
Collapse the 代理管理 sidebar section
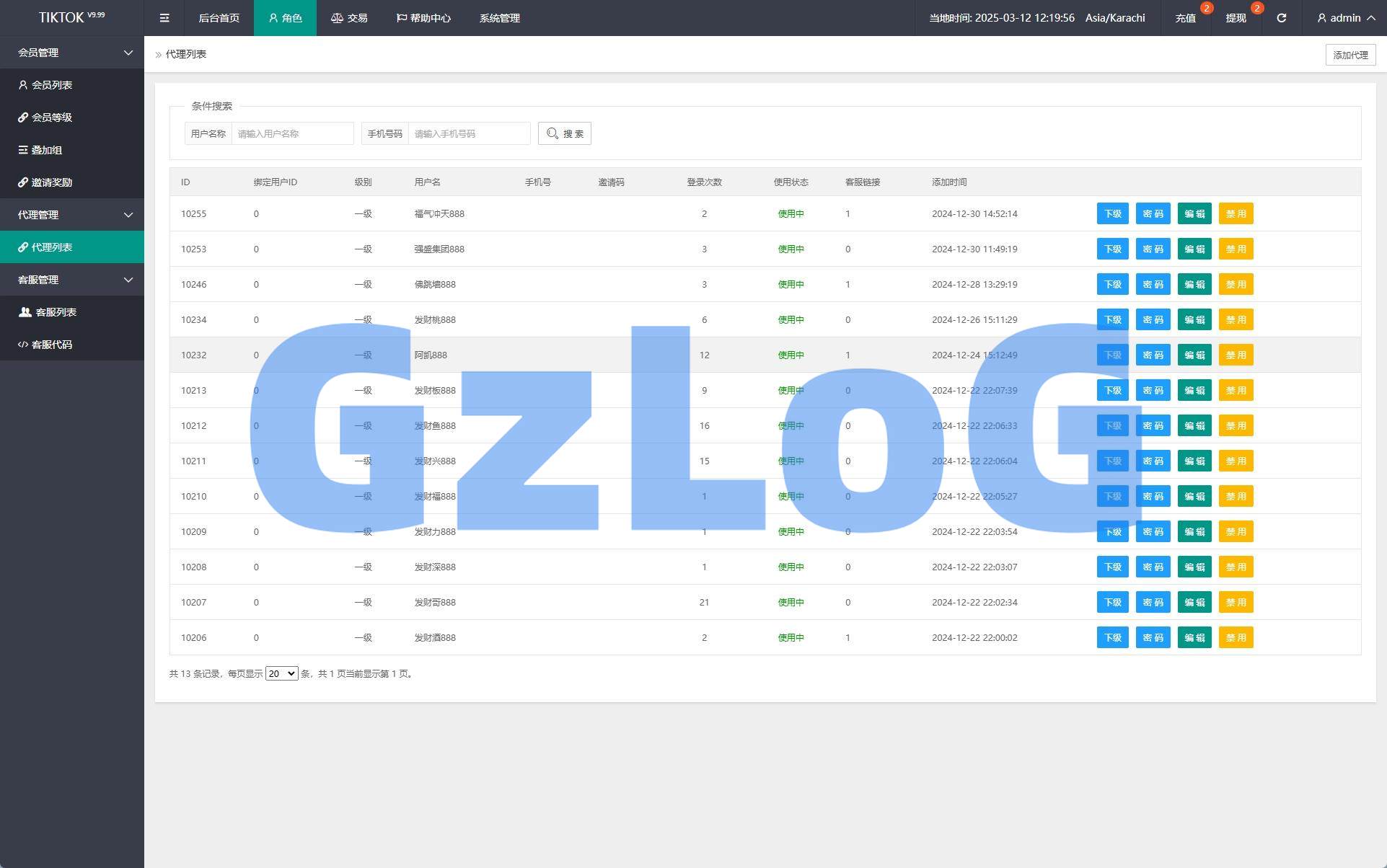[x=72, y=215]
